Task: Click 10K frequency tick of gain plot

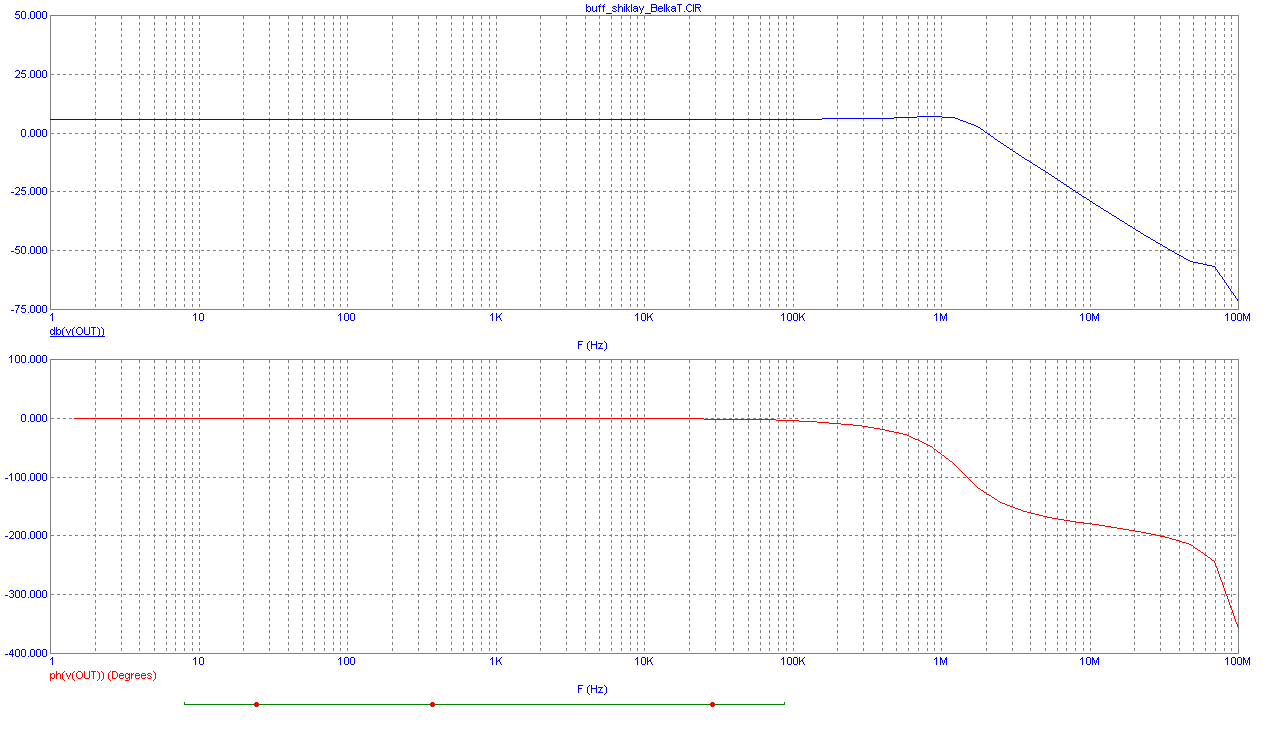Action: [644, 318]
